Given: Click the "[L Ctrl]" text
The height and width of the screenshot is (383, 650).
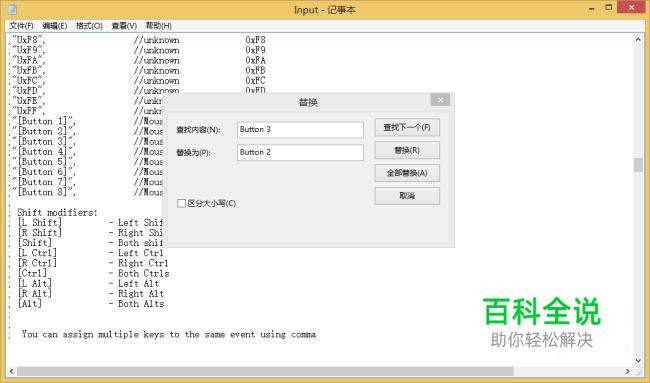Looking at the screenshot, I should pos(37,253).
